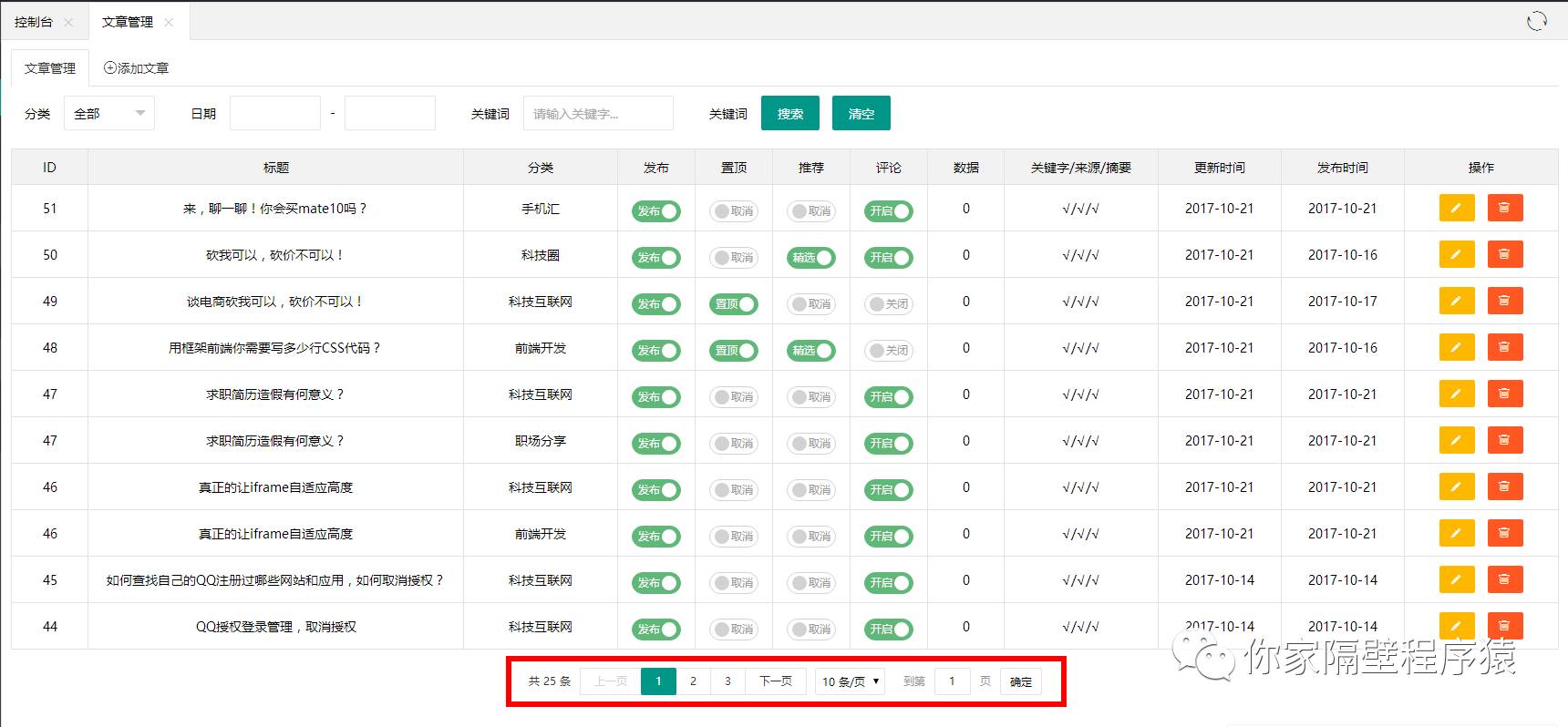The height and width of the screenshot is (727, 1568).
Task: Turn off 置顶 switch for article 49
Action: click(734, 304)
